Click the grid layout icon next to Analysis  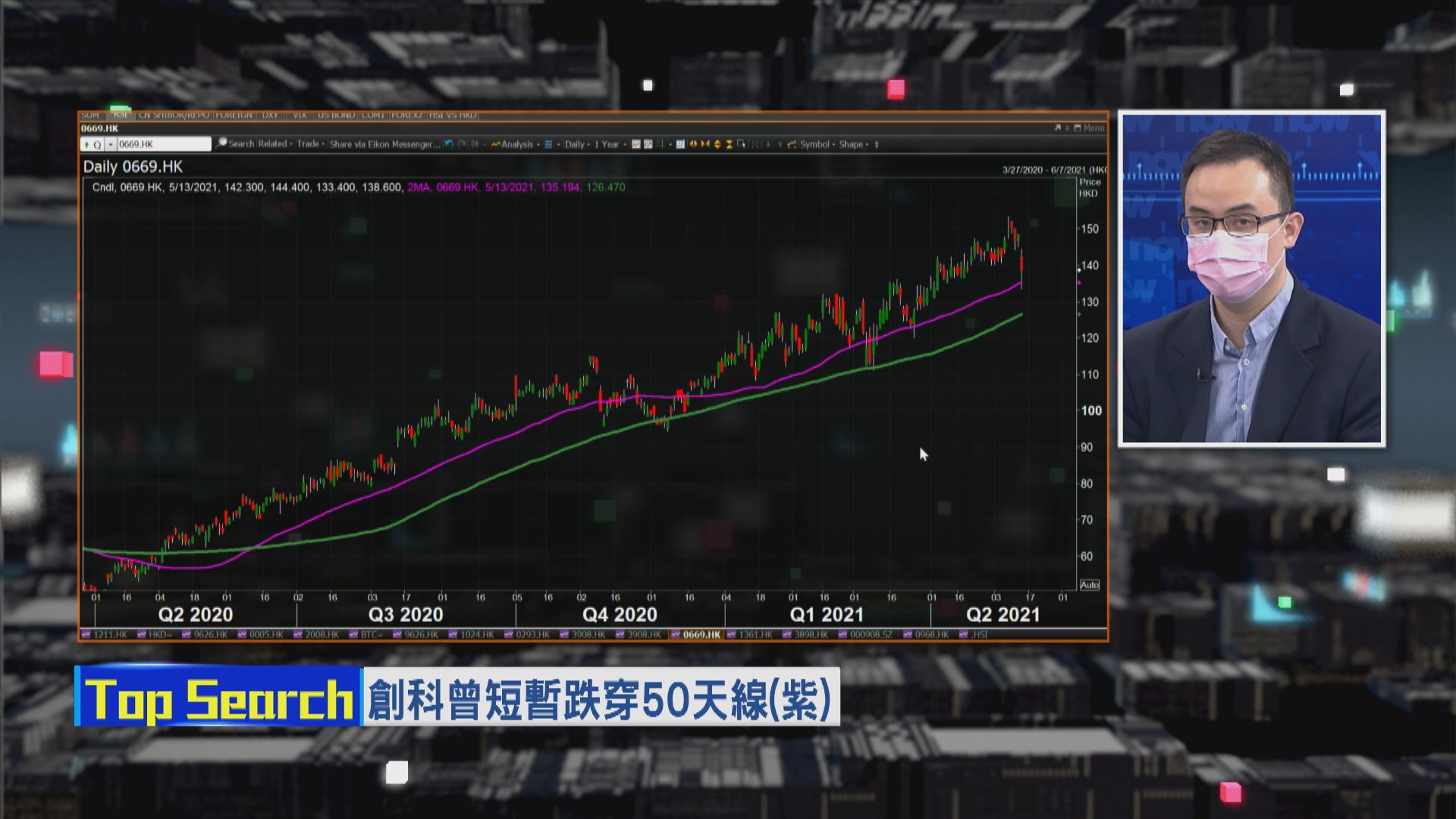tap(548, 144)
